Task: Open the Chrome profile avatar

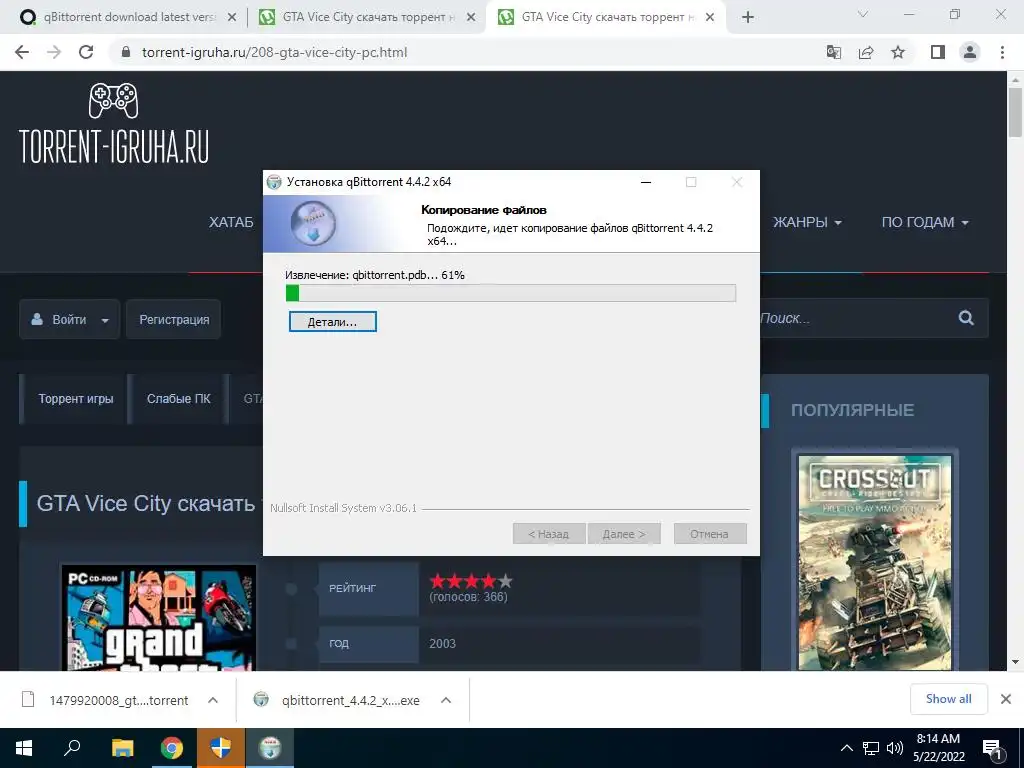Action: tap(970, 52)
